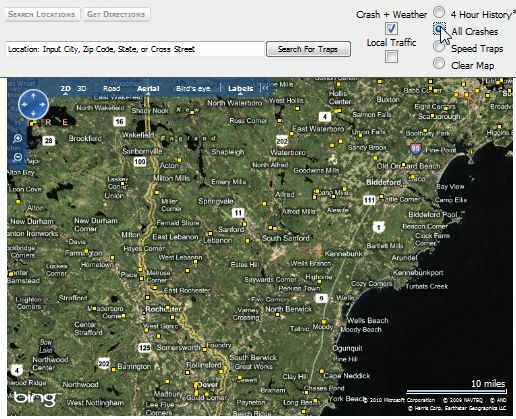The width and height of the screenshot is (516, 419).
Task: Switch the map to 3D view
Action: click(82, 88)
